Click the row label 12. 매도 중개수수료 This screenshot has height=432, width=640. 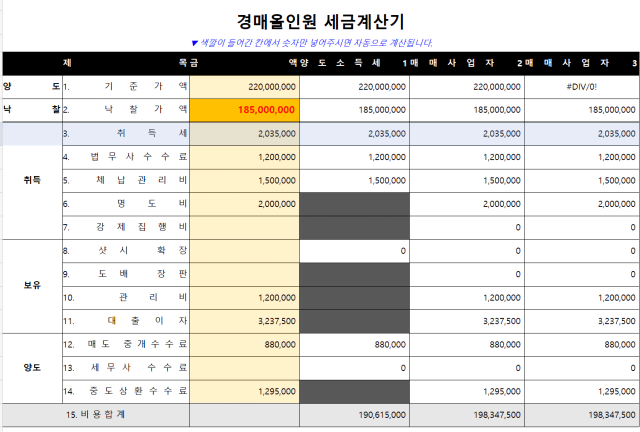click(126, 345)
